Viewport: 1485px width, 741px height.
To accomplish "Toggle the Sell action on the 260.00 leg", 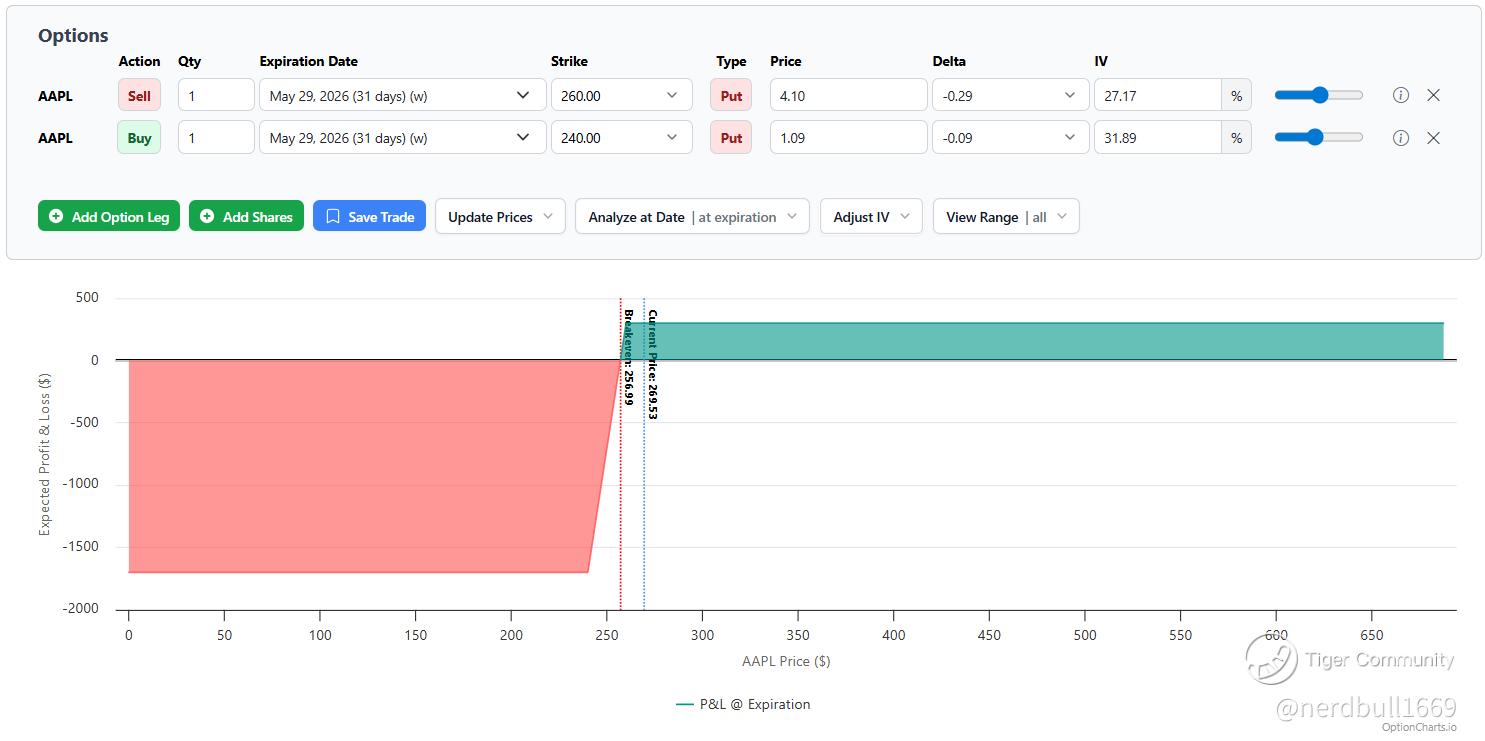I will tap(139, 96).
